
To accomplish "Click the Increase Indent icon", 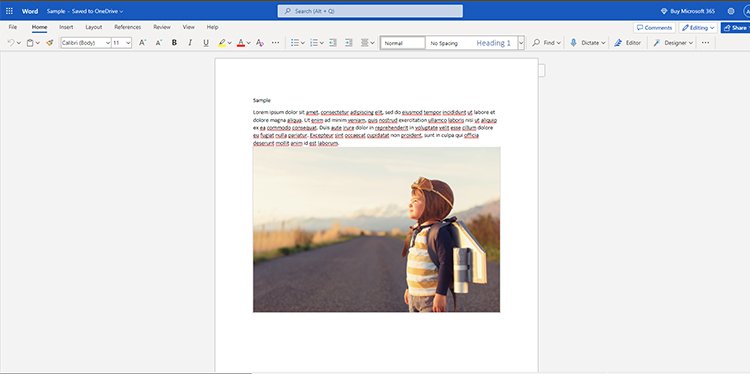I will (x=349, y=43).
